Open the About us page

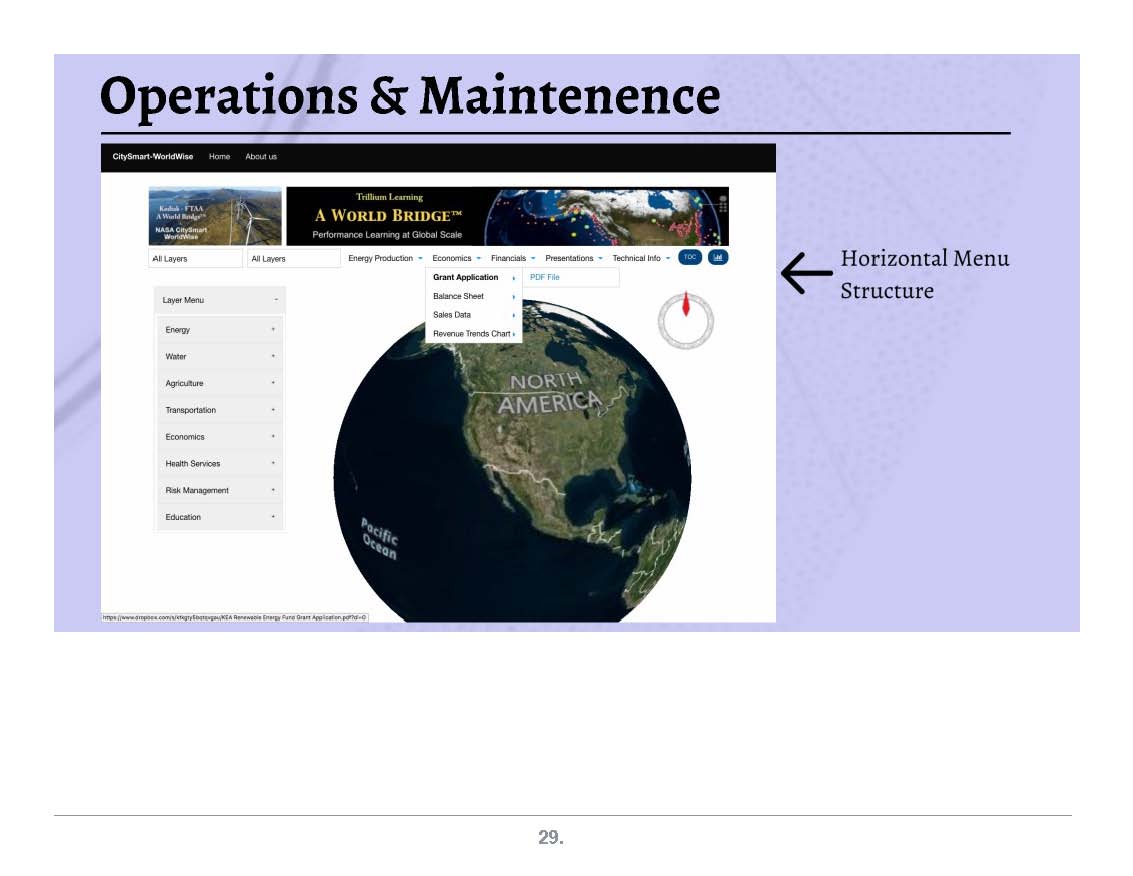pyautogui.click(x=261, y=157)
